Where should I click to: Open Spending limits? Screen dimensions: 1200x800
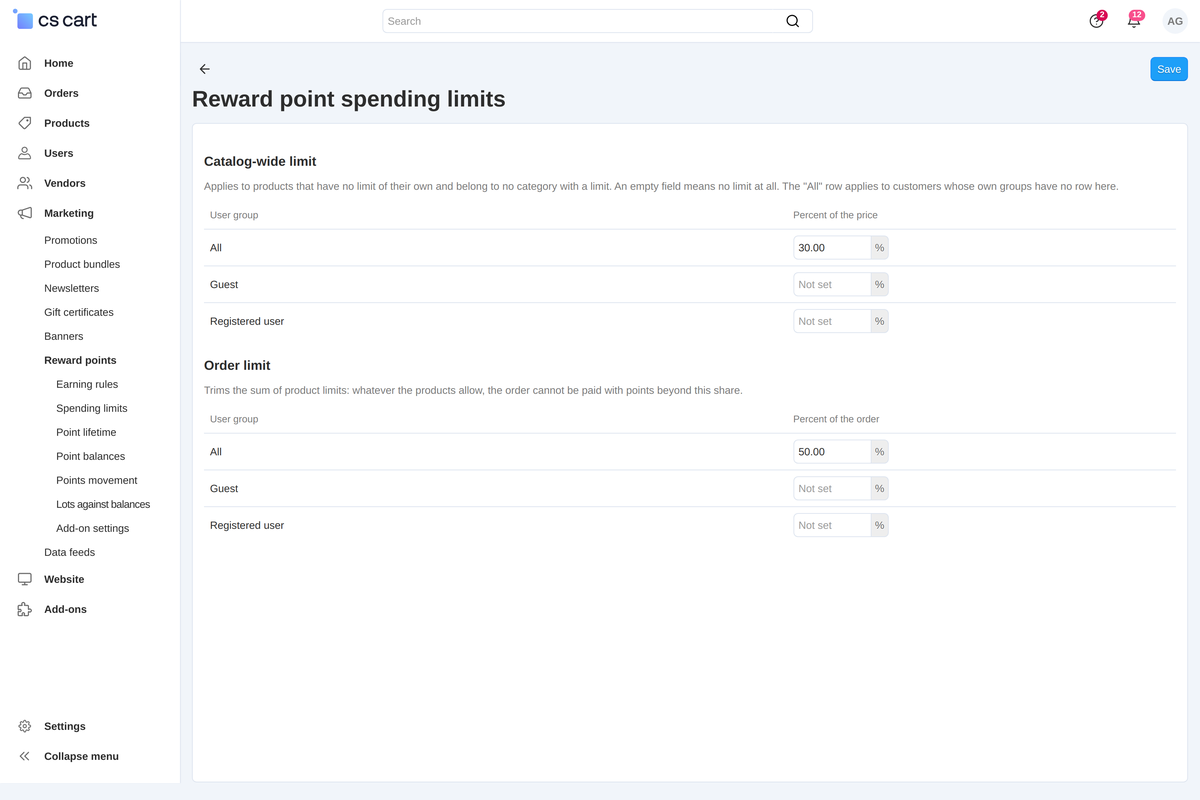92,408
